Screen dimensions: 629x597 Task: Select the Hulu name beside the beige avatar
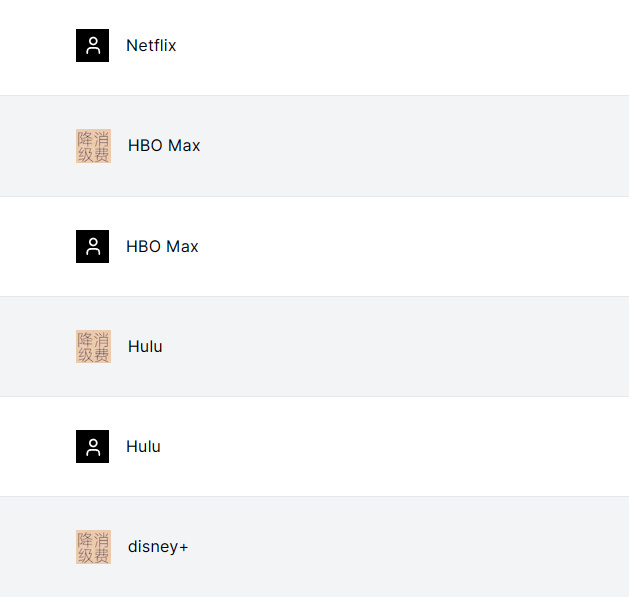pyautogui.click(x=145, y=346)
